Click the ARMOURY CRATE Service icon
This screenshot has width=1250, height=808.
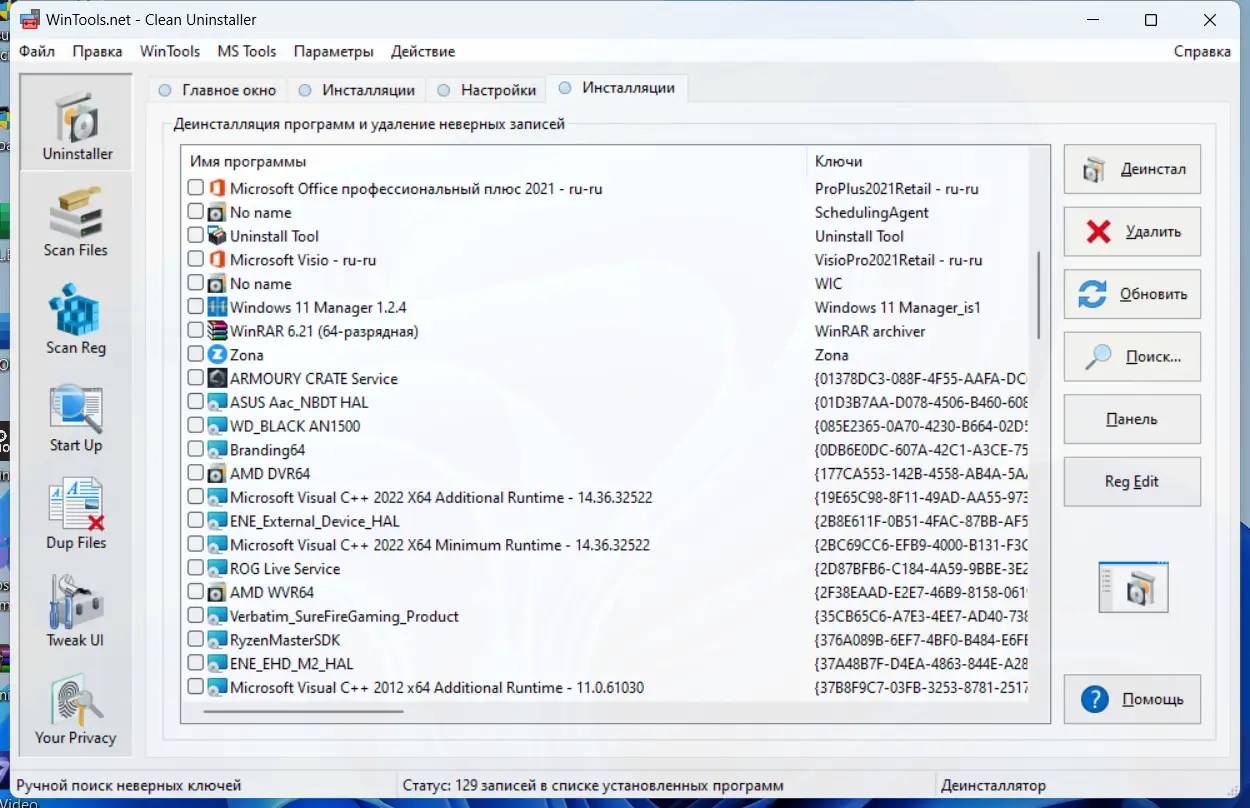click(217, 379)
